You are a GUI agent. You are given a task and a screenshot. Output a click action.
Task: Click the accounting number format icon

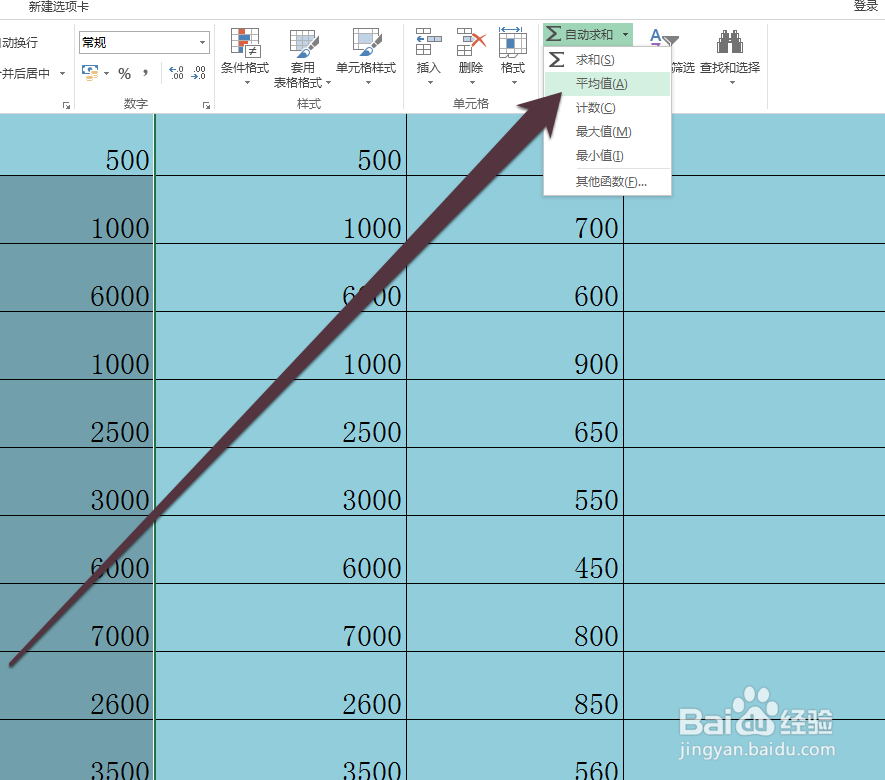pyautogui.click(x=90, y=73)
